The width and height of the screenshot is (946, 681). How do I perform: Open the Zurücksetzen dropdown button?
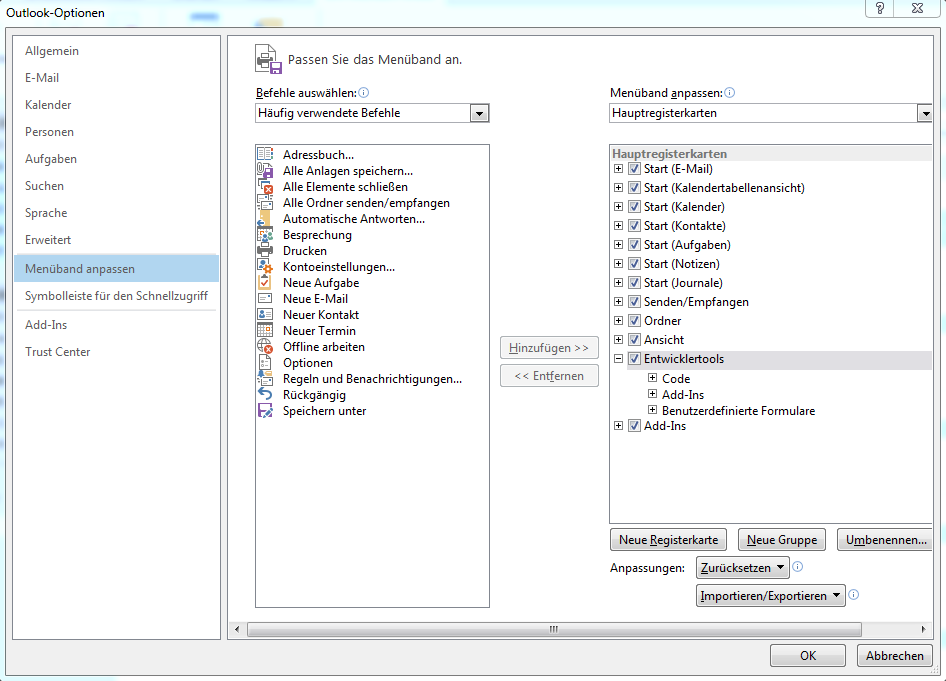coord(743,568)
